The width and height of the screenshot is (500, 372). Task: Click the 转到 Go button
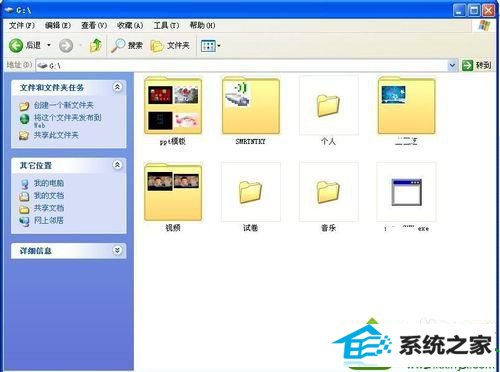pos(477,65)
